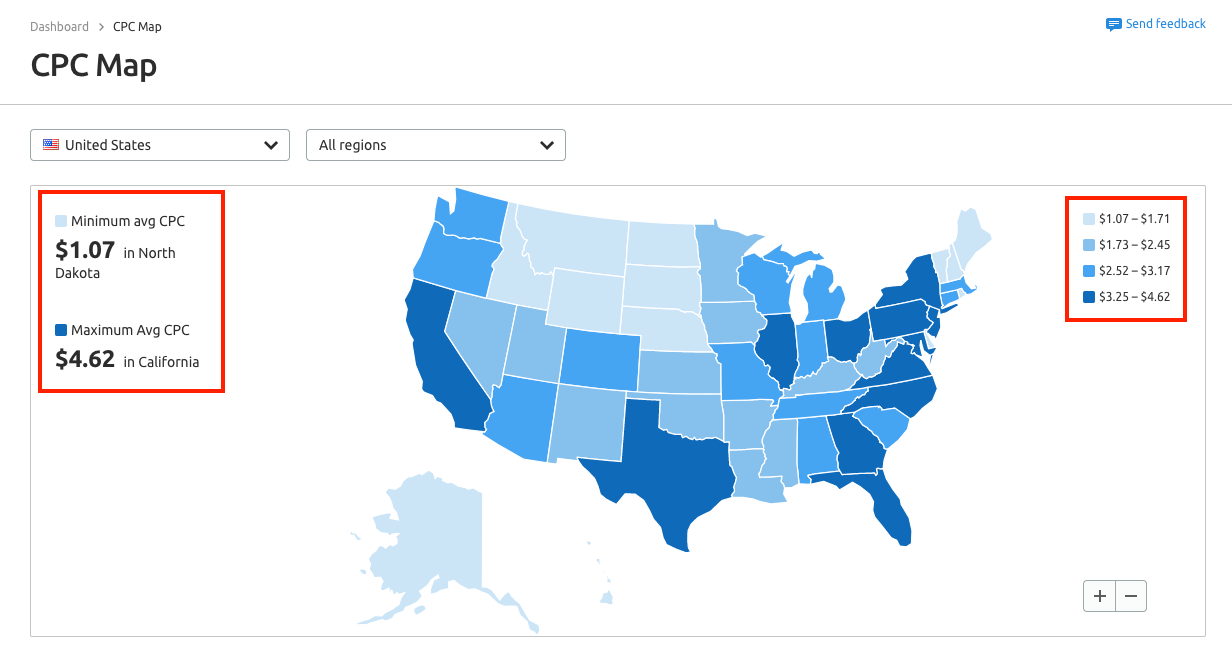Open the United States country dropdown

tap(160, 145)
